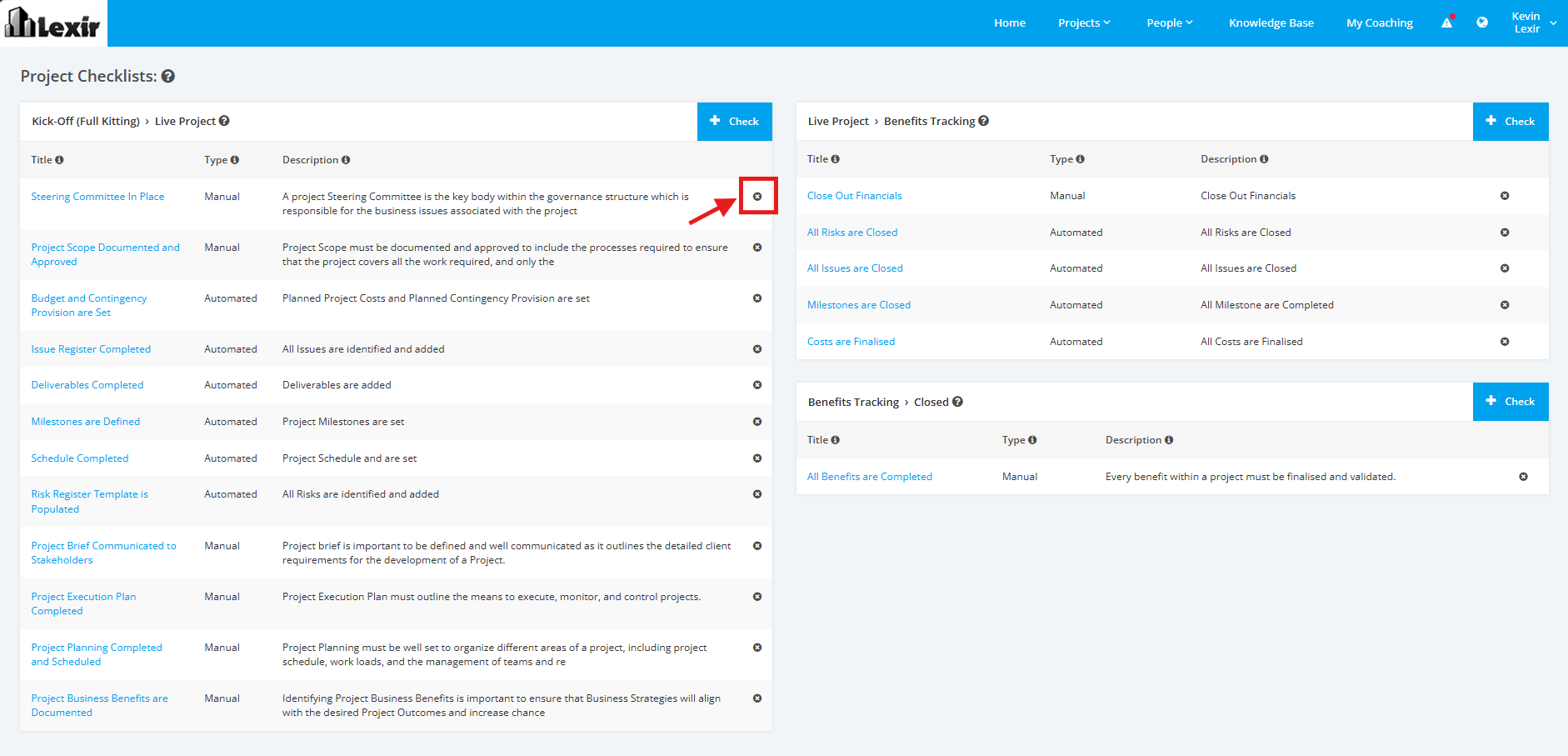Open Deliverables Completed link
Image resolution: width=1568 pixels, height=756 pixels.
pos(87,385)
